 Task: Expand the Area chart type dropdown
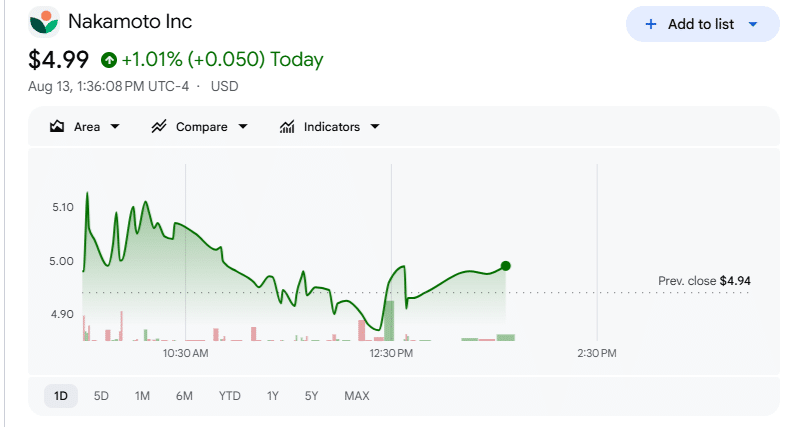click(x=115, y=127)
